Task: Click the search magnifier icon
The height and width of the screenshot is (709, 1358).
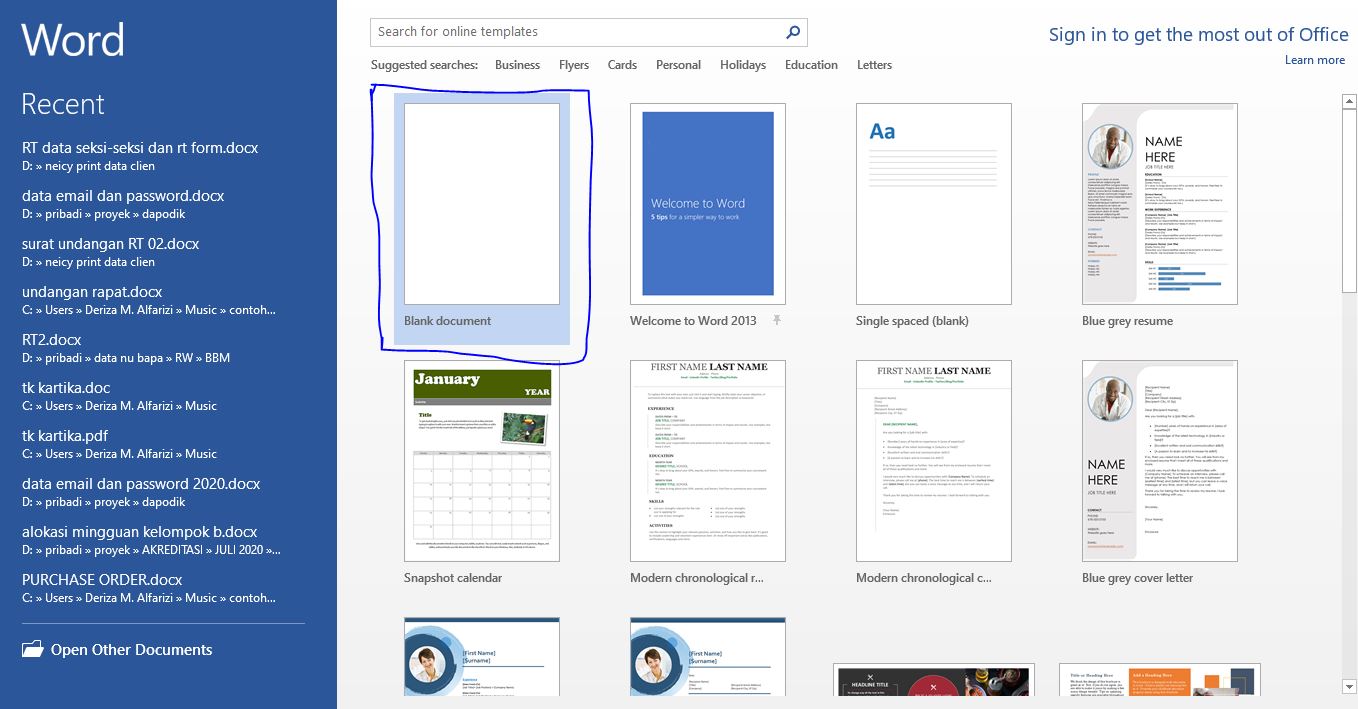Action: (x=793, y=32)
